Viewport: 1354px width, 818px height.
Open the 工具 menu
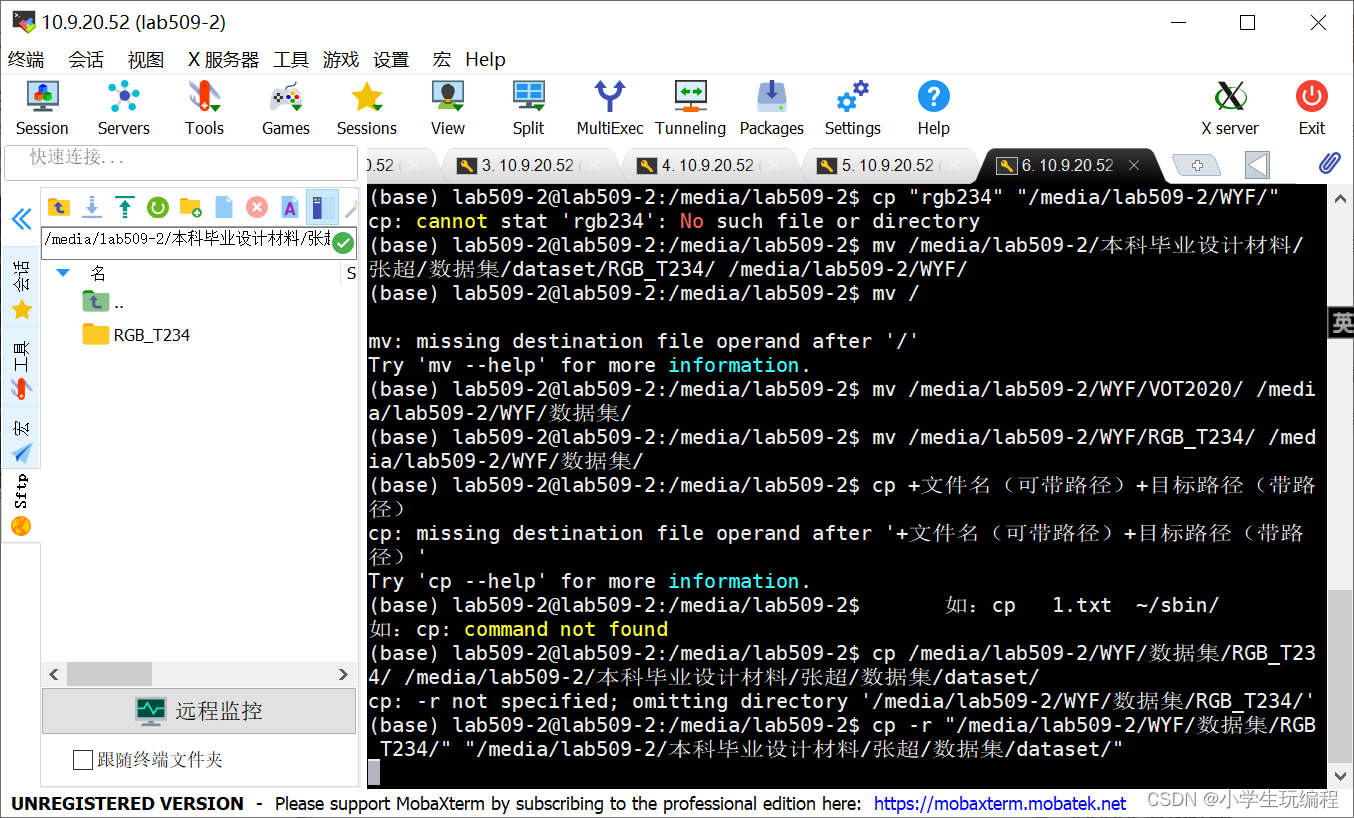[291, 59]
